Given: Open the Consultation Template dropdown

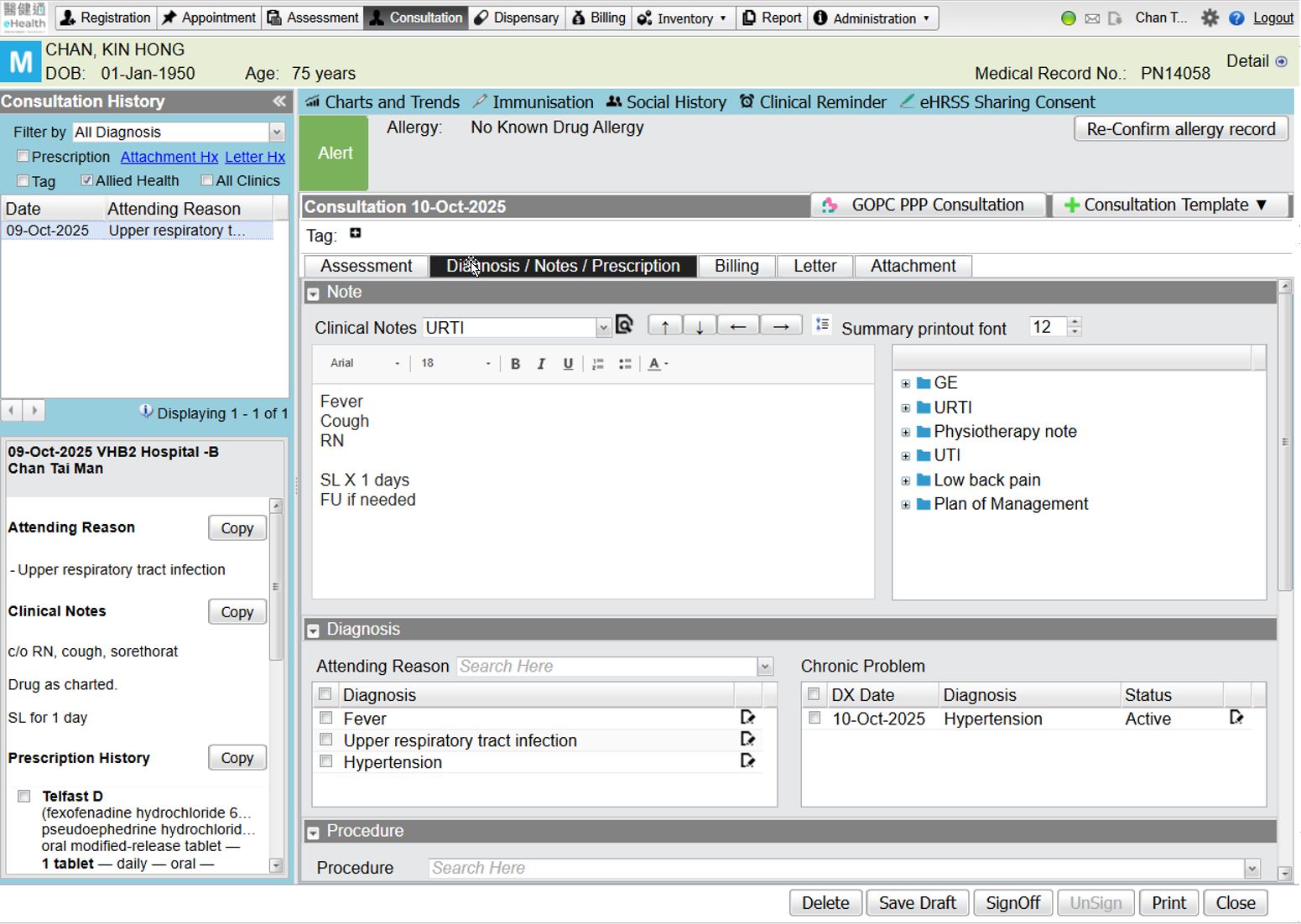Looking at the screenshot, I should click(x=1170, y=205).
